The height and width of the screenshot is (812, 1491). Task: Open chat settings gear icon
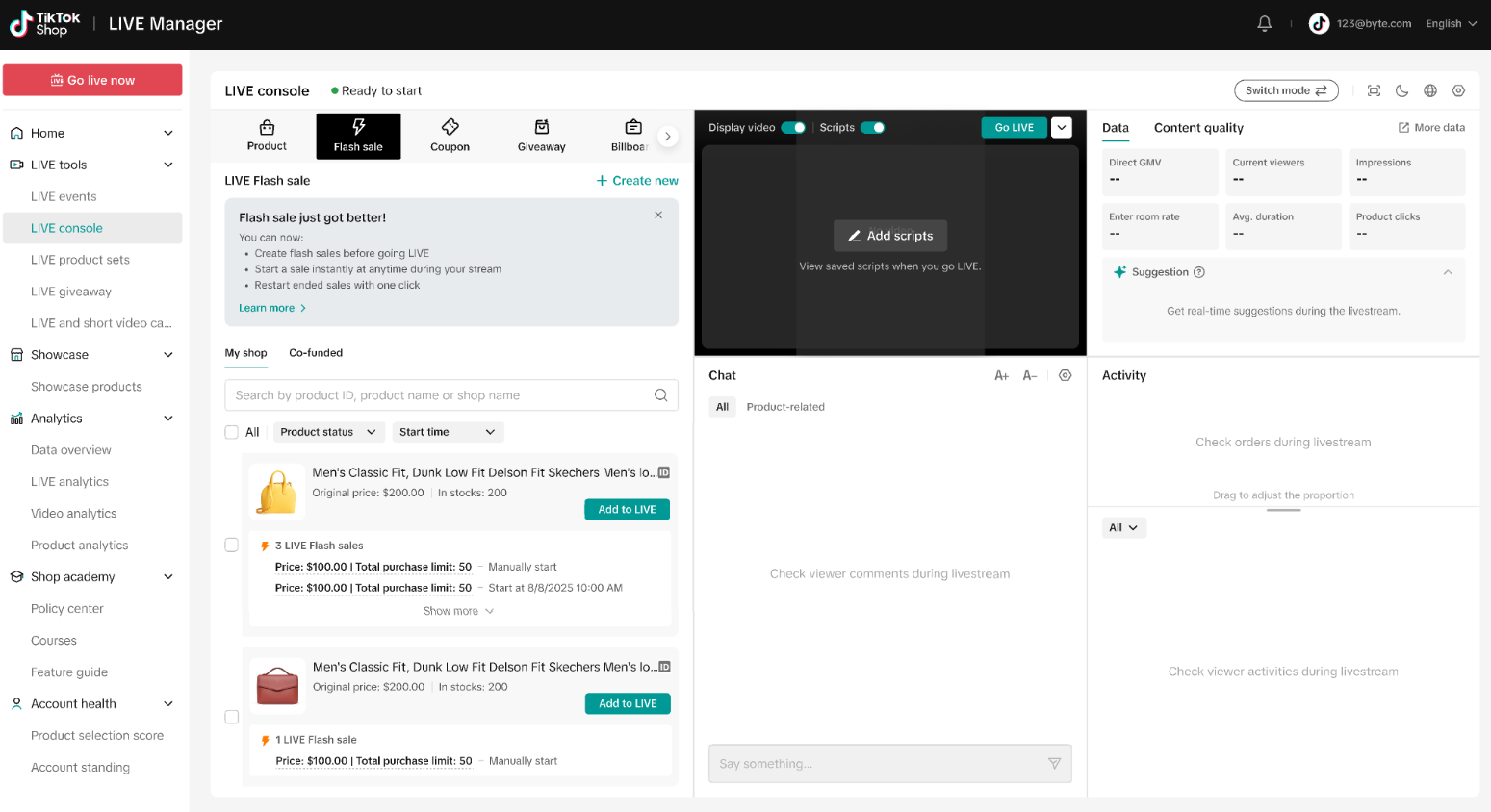click(x=1065, y=376)
